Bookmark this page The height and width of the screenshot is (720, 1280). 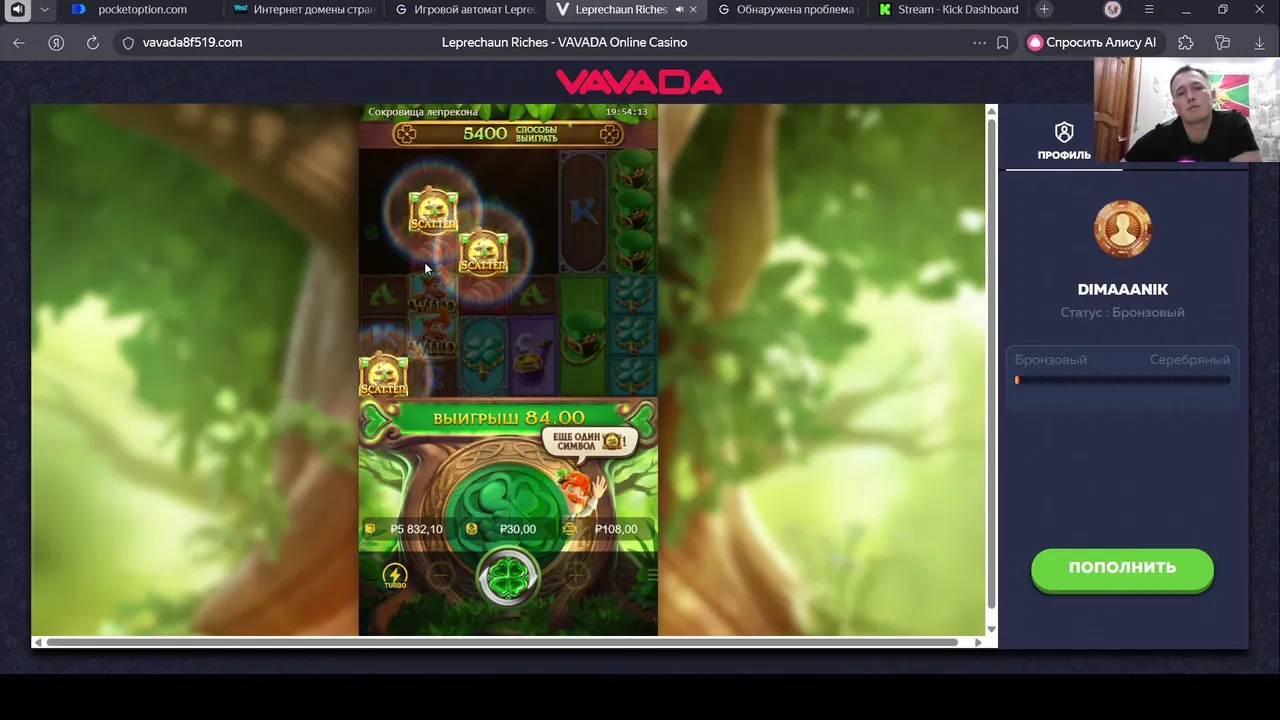1003,43
